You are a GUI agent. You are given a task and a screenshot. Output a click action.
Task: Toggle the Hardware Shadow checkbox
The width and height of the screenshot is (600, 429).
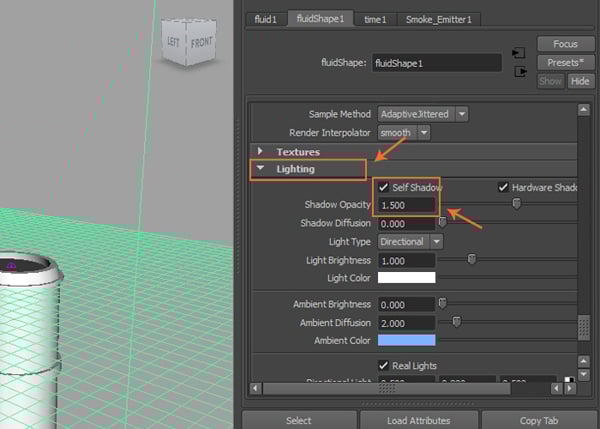tap(503, 187)
